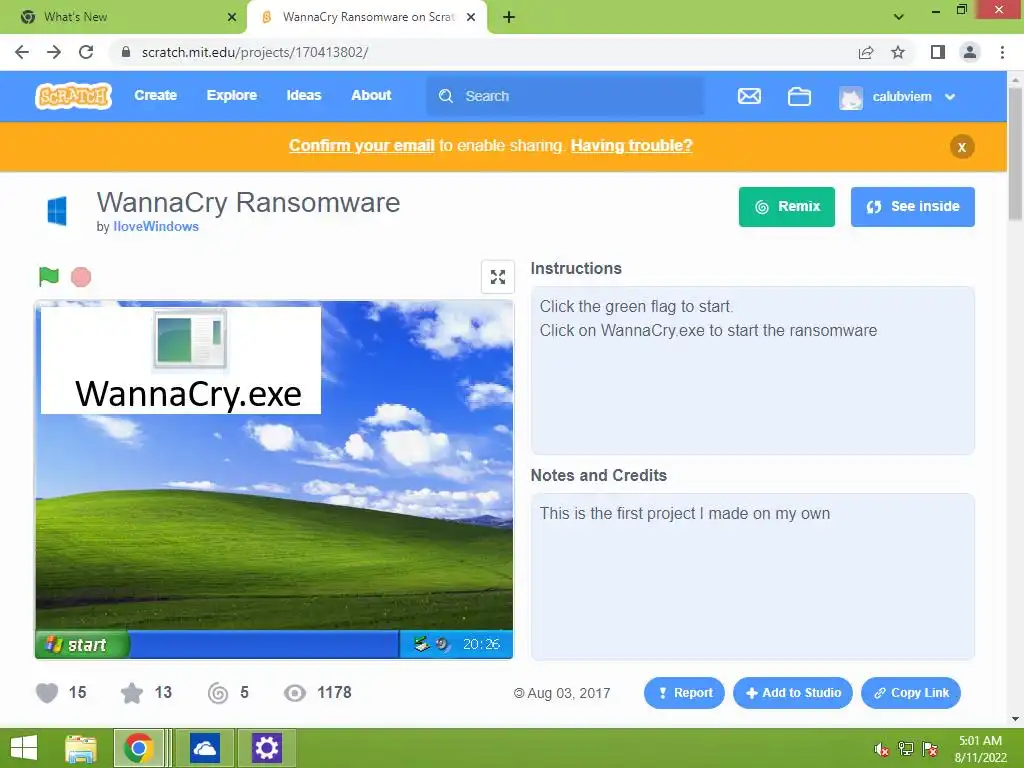Select the WannaCry Ransomware tab

[x=368, y=17]
